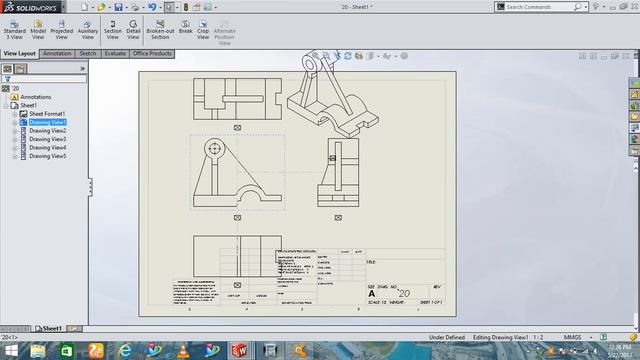
Task: Open the third task pane icon on the right
Action: pyautogui.click(x=635, y=106)
